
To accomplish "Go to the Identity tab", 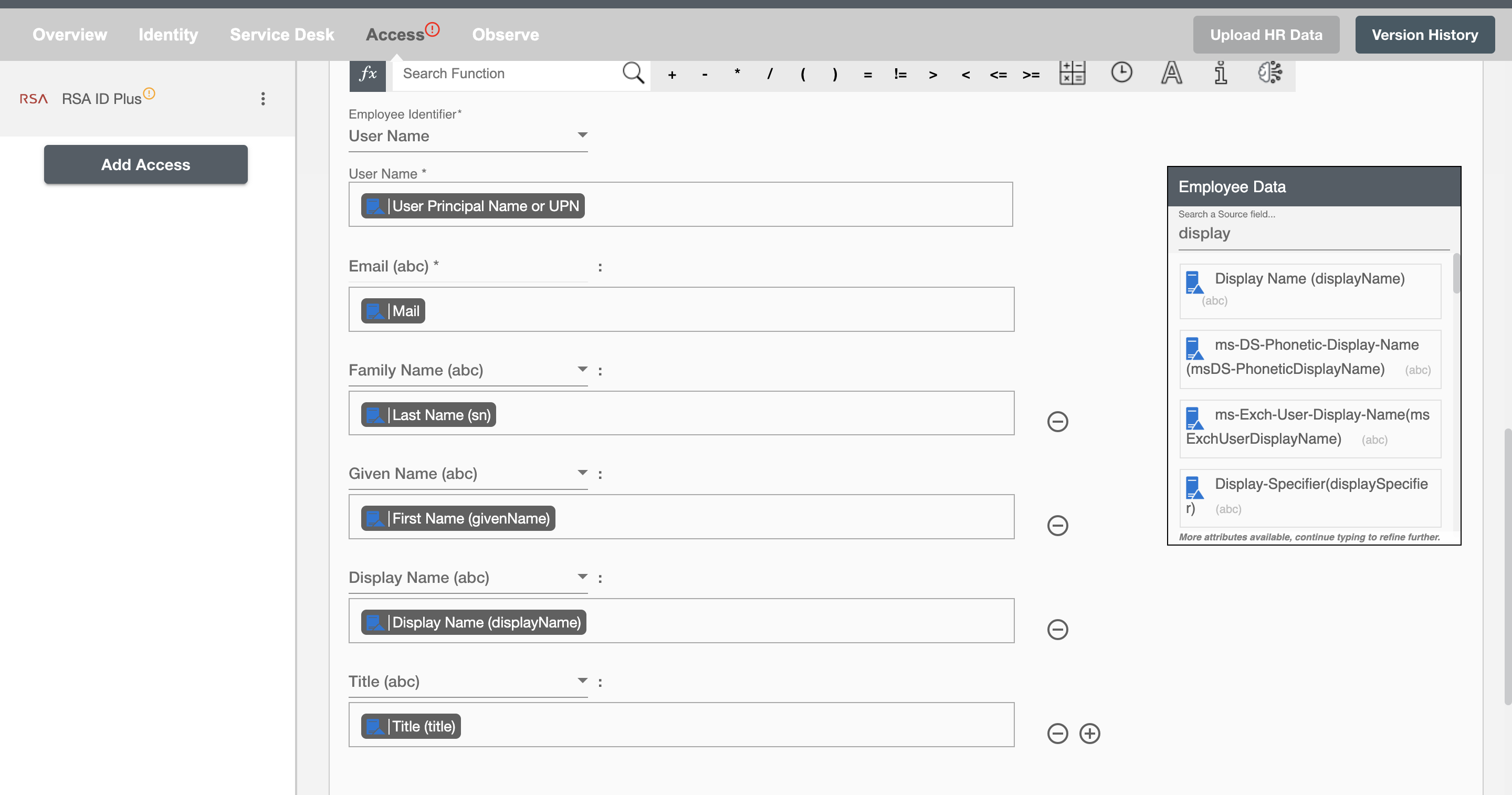I will pos(169,35).
